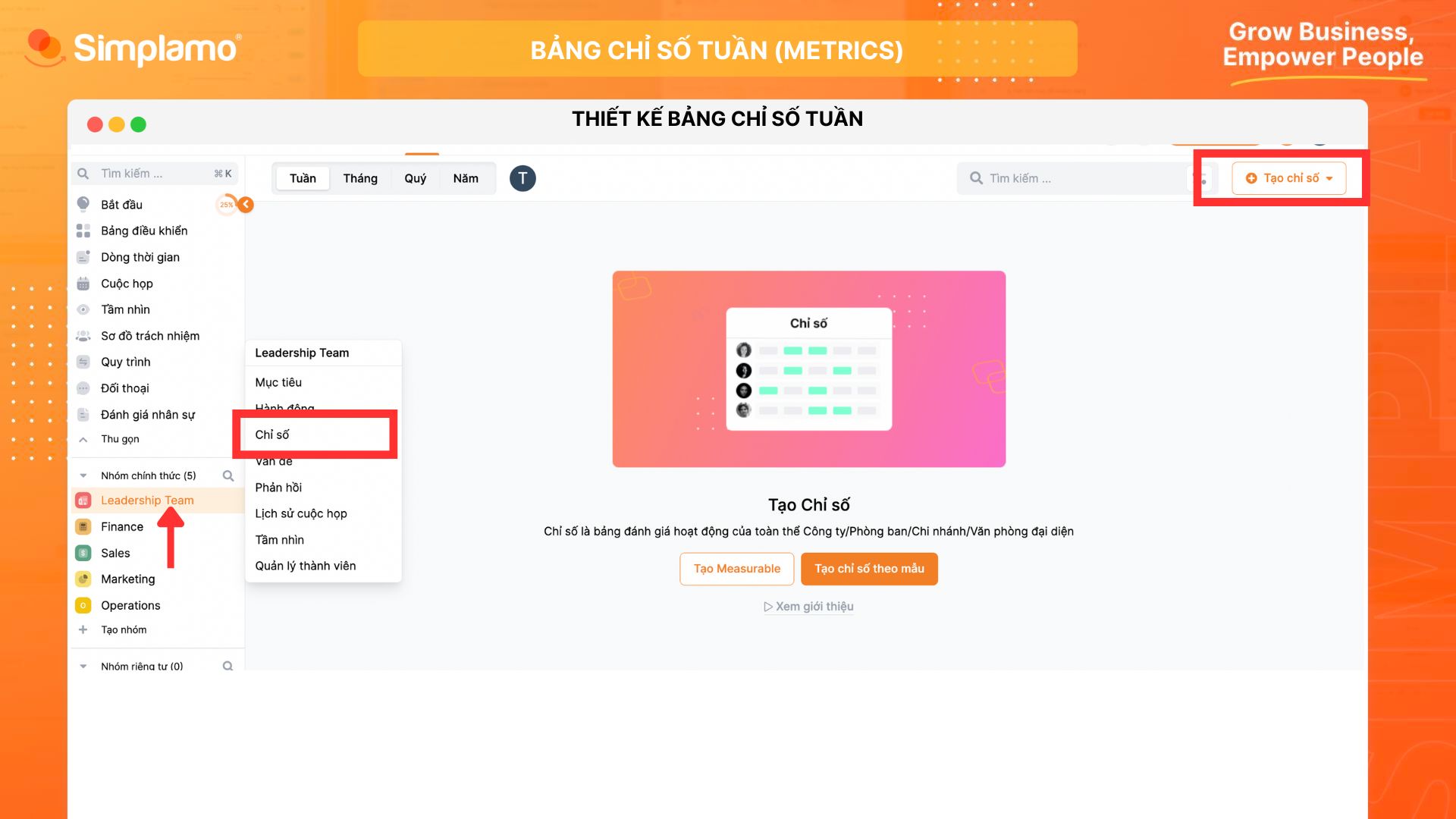Click the Dòng thời gian sidebar icon
Image resolution: width=1456 pixels, height=819 pixels.
point(86,257)
